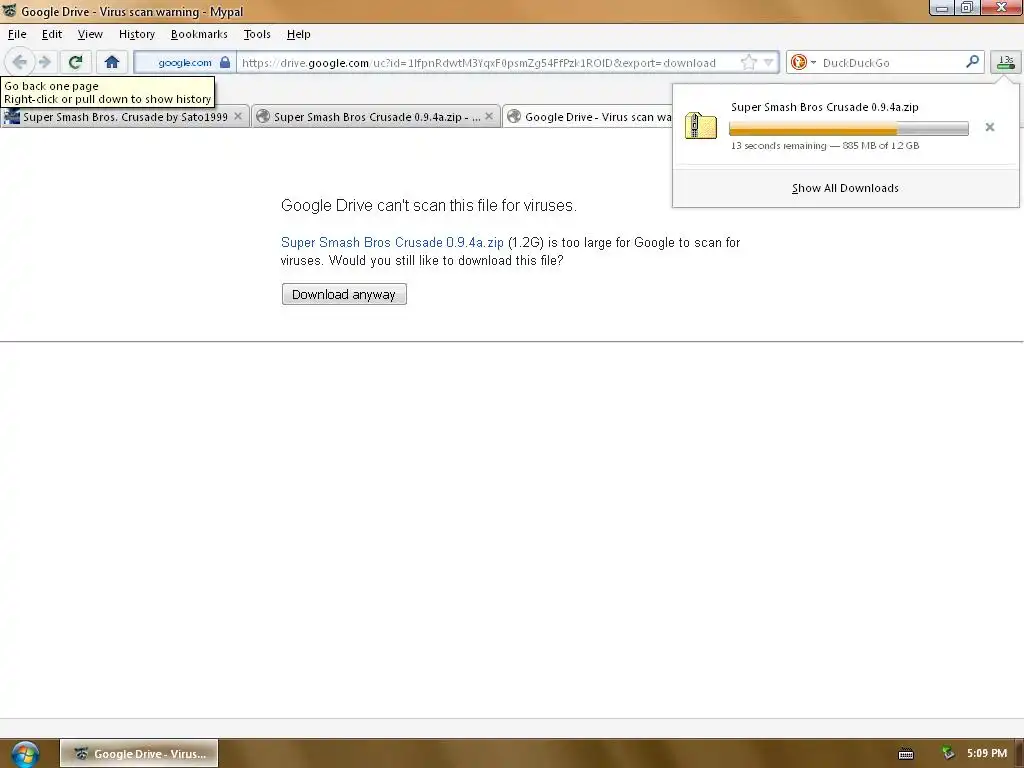Image resolution: width=1024 pixels, height=768 pixels.
Task: Click the Mypal raccoon icon in title bar
Action: (x=9, y=10)
